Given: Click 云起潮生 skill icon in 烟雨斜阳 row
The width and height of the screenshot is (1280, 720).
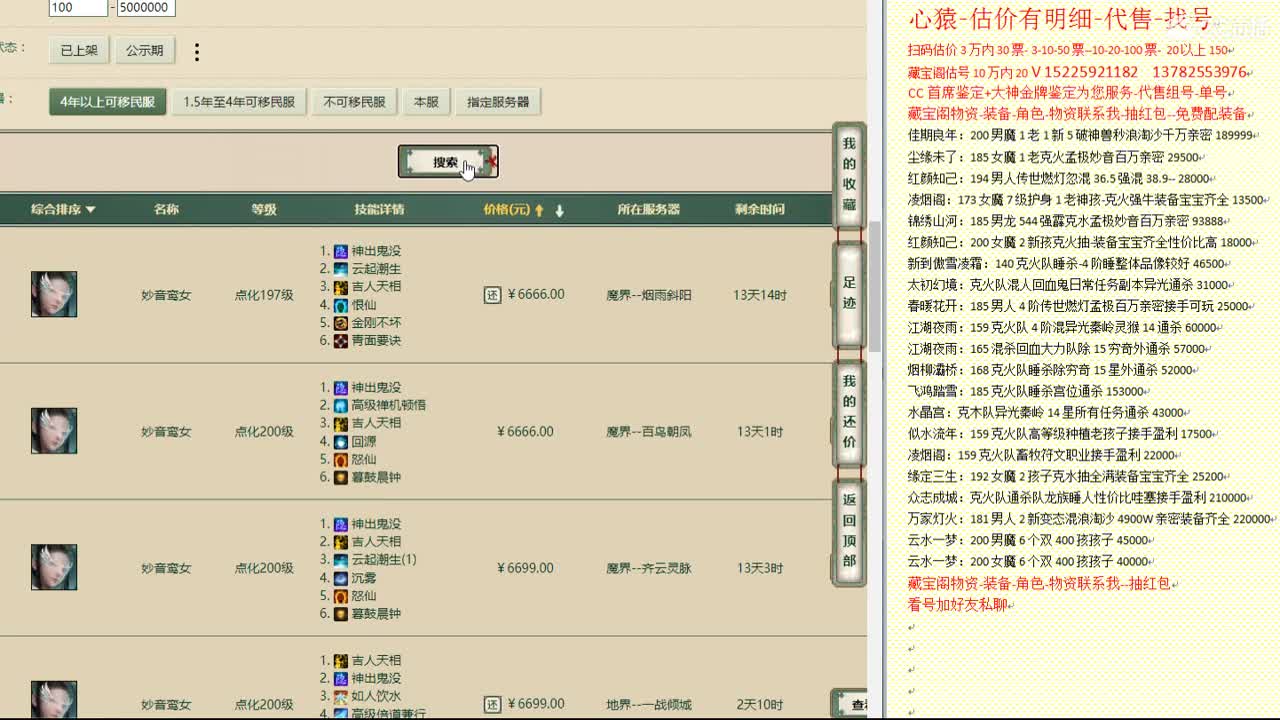Looking at the screenshot, I should click(x=340, y=269).
